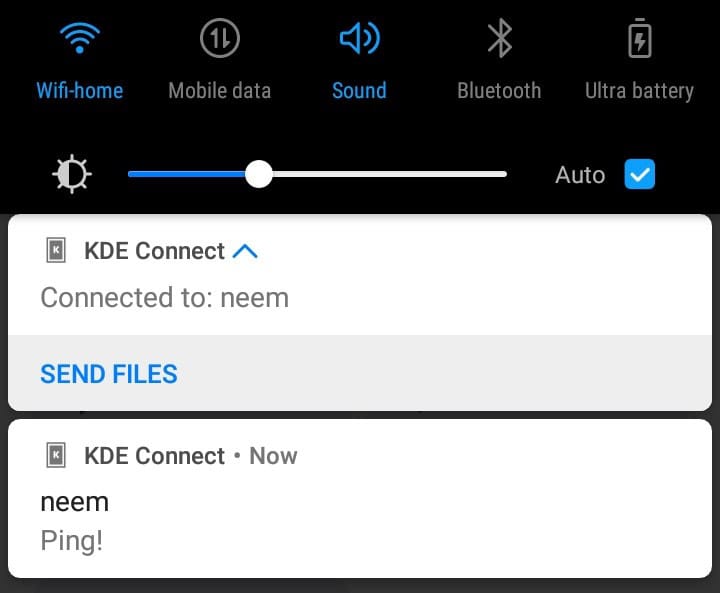
Task: Toggle Wi-Fi via the Wifi-home label
Action: pos(79,90)
